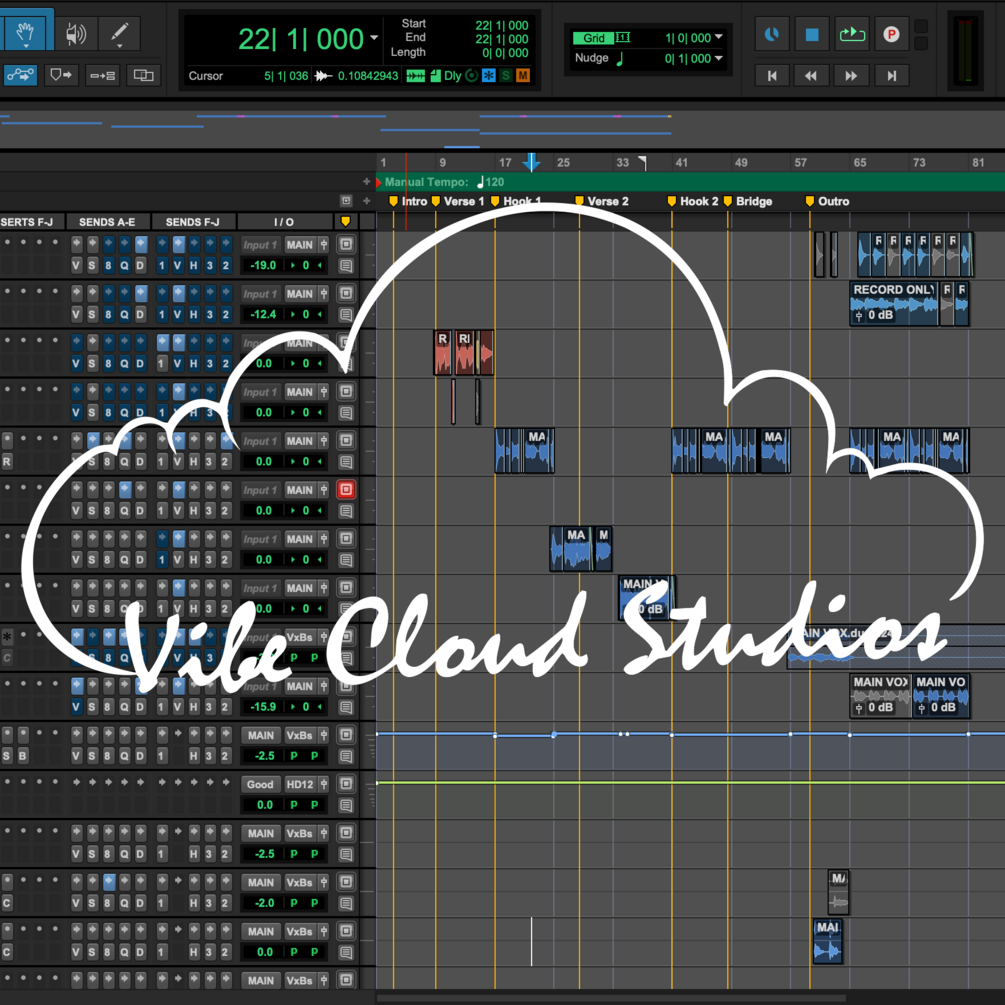Toggle the C button on the -2.0 track
The height and width of the screenshot is (1005, 1005).
coord(6,903)
